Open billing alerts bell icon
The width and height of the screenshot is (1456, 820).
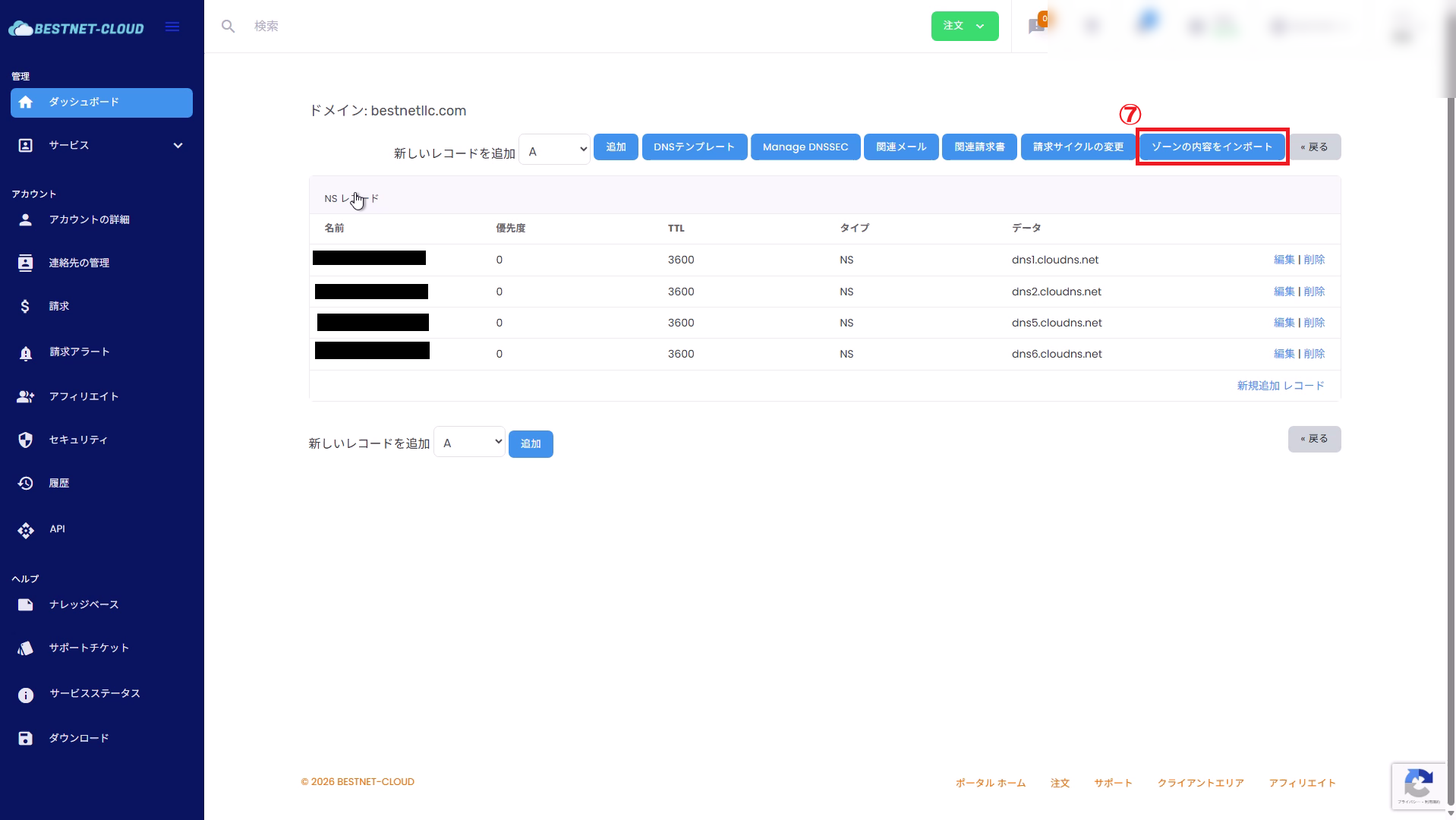click(26, 353)
